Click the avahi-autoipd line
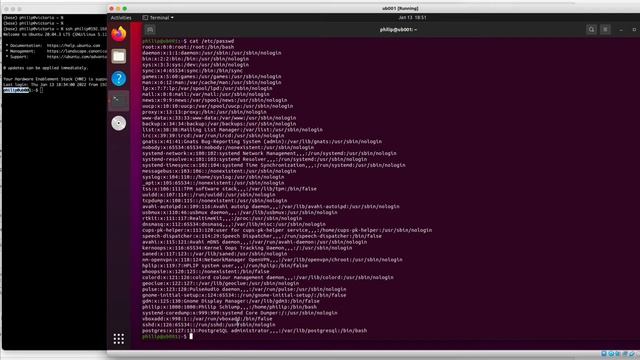640x360 pixels. point(271,207)
